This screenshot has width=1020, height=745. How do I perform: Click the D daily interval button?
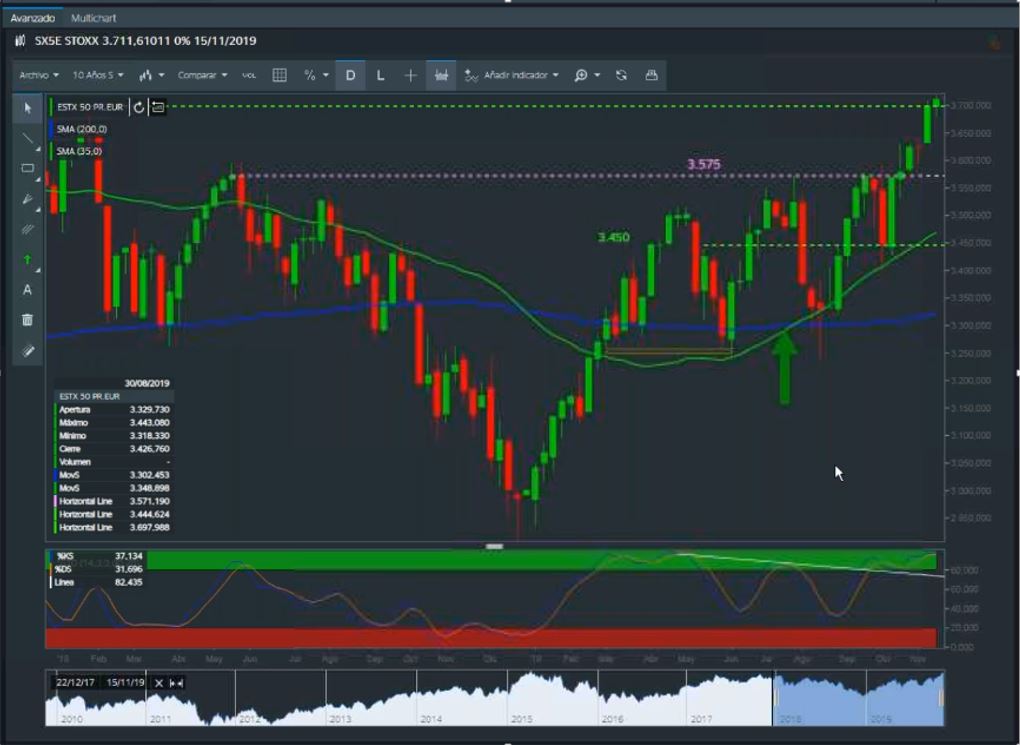point(350,75)
